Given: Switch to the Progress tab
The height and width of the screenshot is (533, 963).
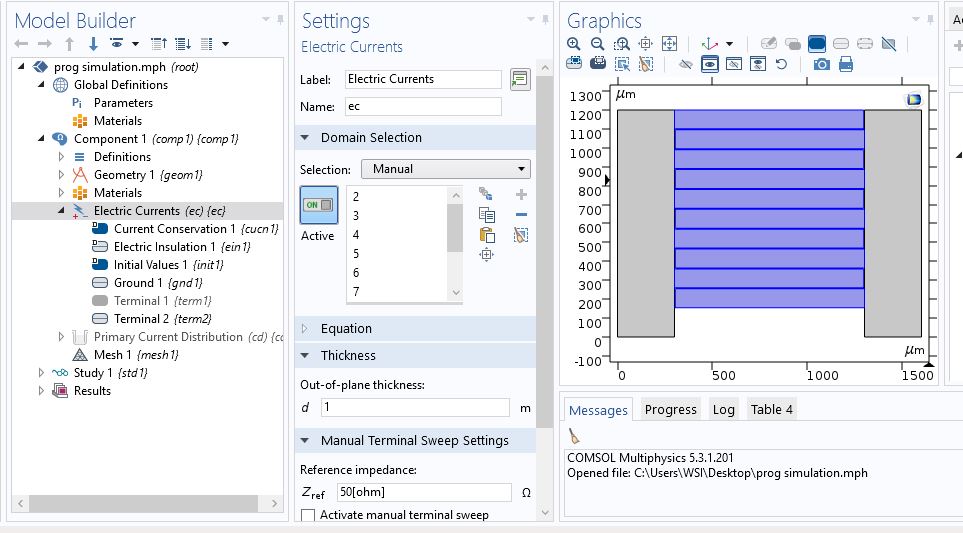Looking at the screenshot, I should click(670, 409).
